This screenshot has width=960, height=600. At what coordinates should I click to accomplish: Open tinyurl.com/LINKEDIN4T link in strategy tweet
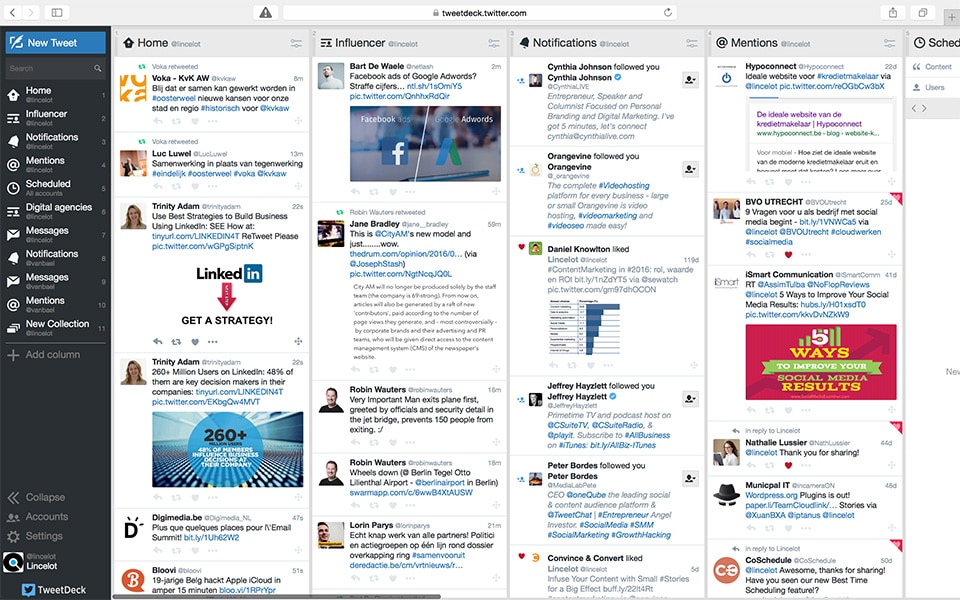tap(196, 236)
